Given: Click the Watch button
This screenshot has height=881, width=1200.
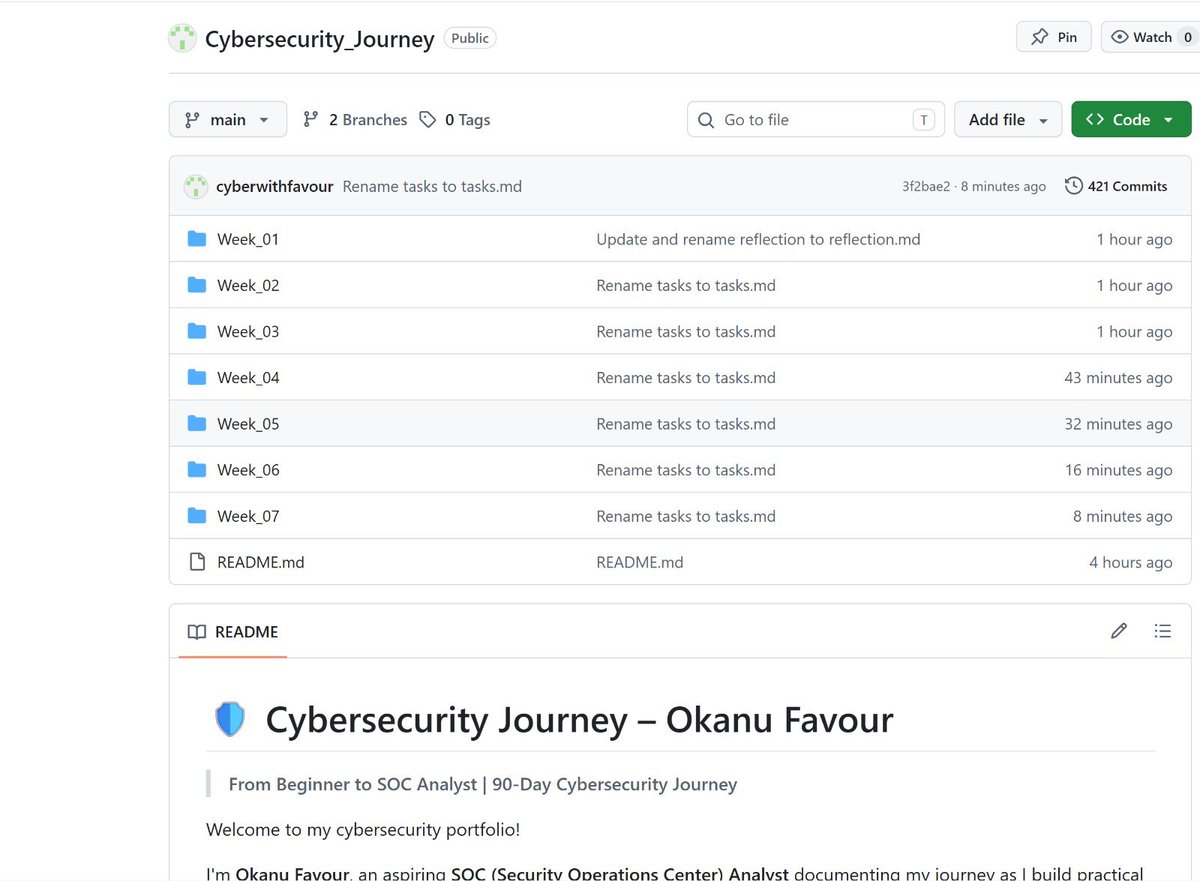Looking at the screenshot, I should 1150,37.
